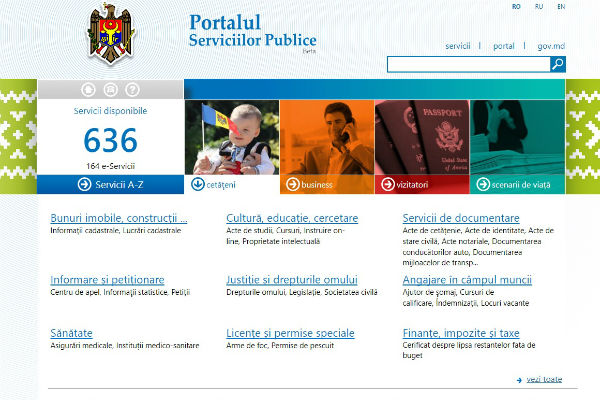The image size is (600, 400).
Task: Click the search magnifier icon
Action: pos(557,64)
